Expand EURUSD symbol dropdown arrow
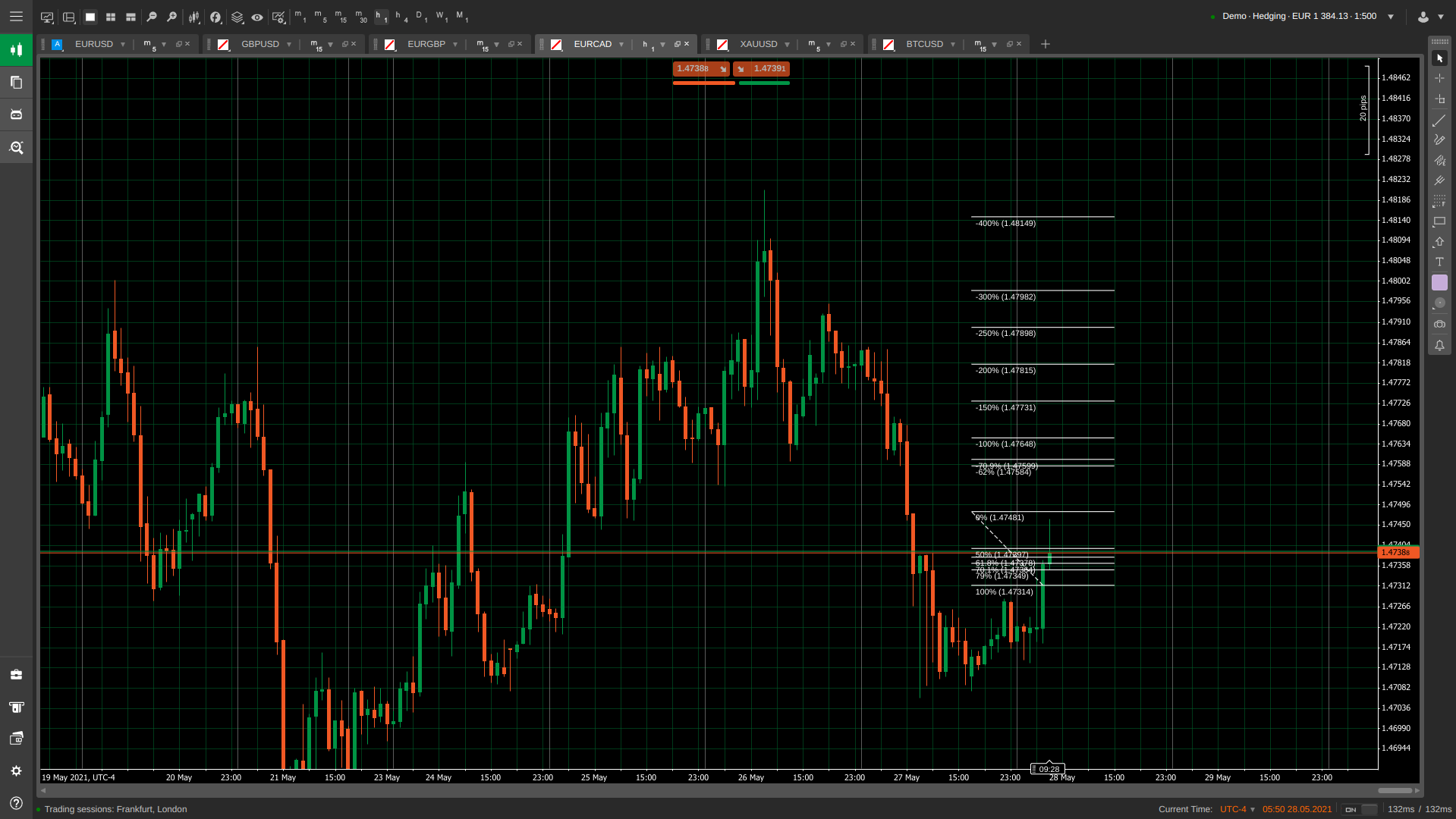Screen dimensions: 1456x819 123,45
